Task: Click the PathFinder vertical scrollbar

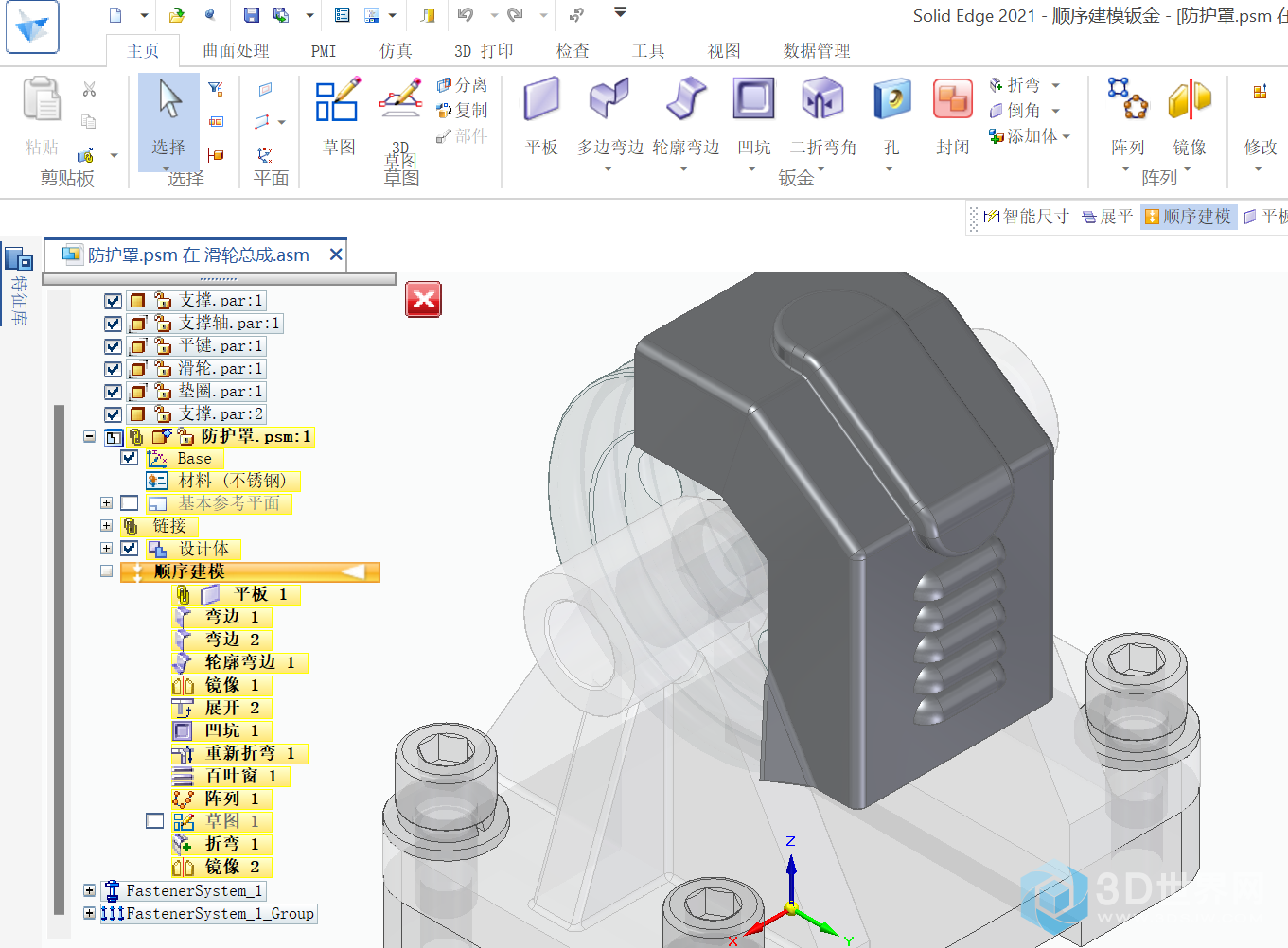Action: pos(59,659)
